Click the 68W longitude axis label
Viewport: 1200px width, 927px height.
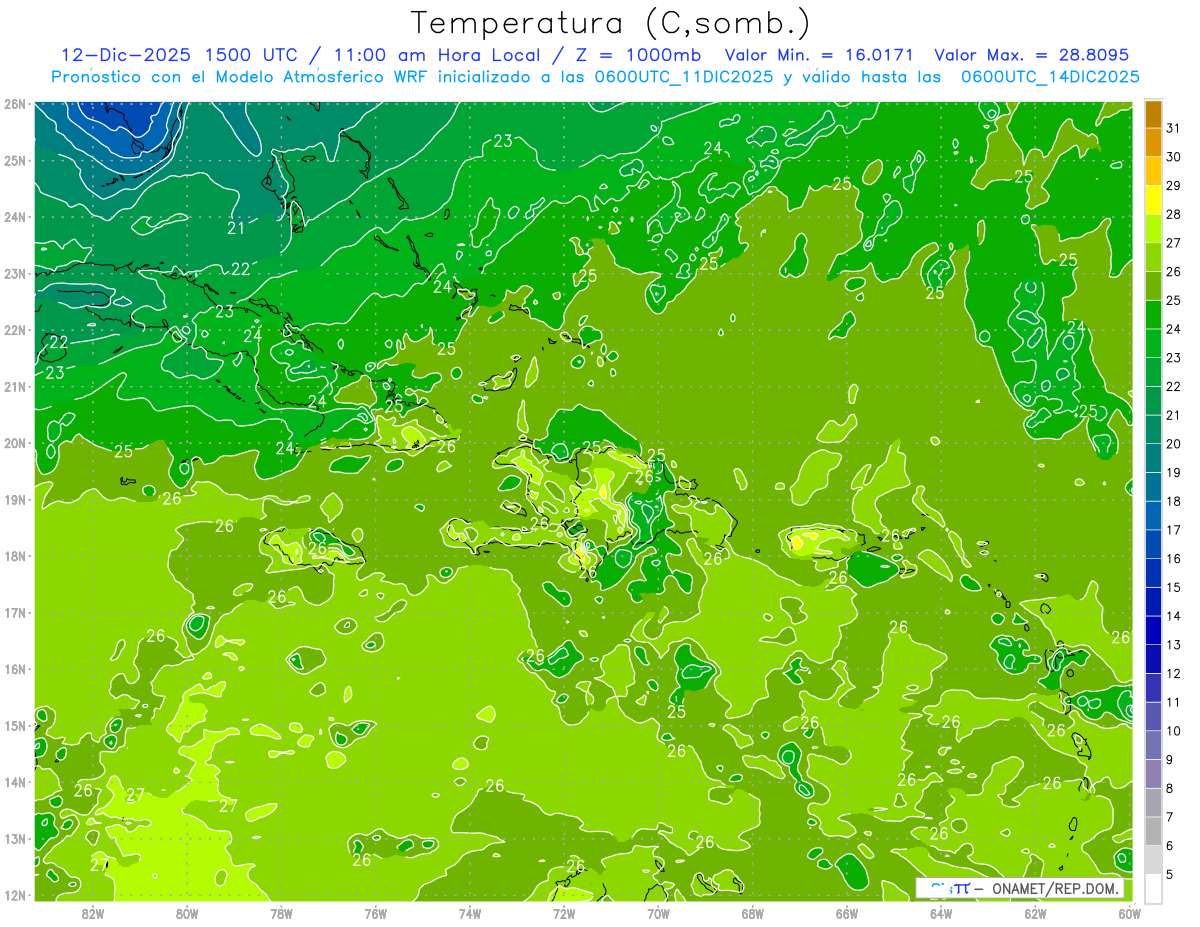pos(753,913)
